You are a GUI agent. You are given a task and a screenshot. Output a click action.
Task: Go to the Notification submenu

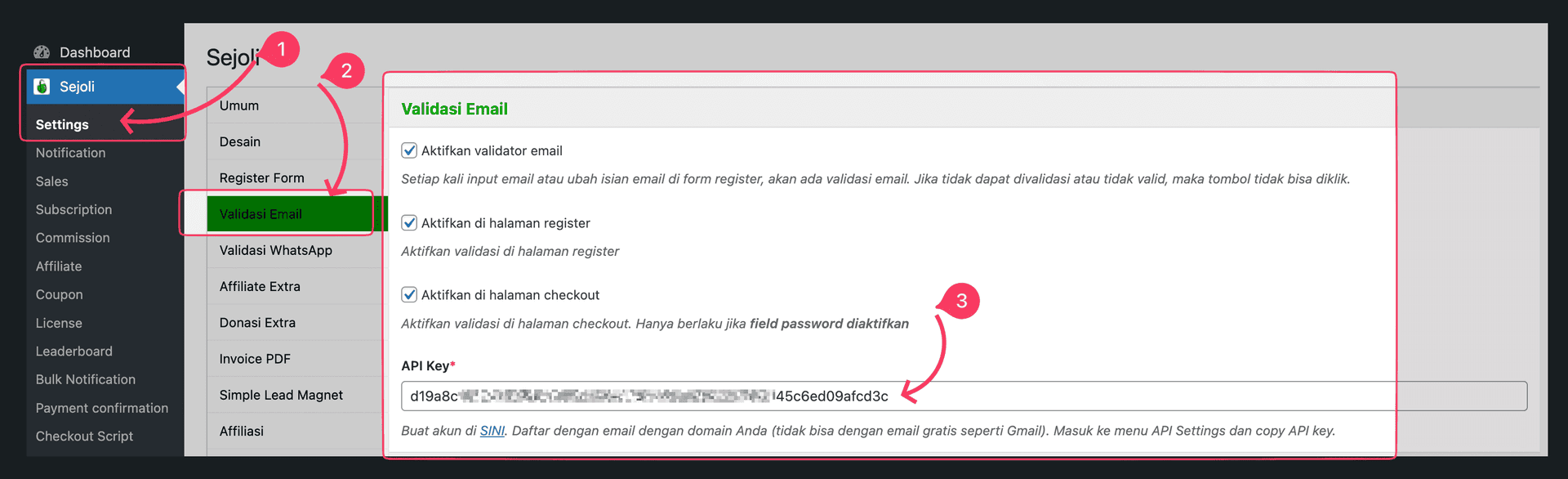(x=70, y=153)
